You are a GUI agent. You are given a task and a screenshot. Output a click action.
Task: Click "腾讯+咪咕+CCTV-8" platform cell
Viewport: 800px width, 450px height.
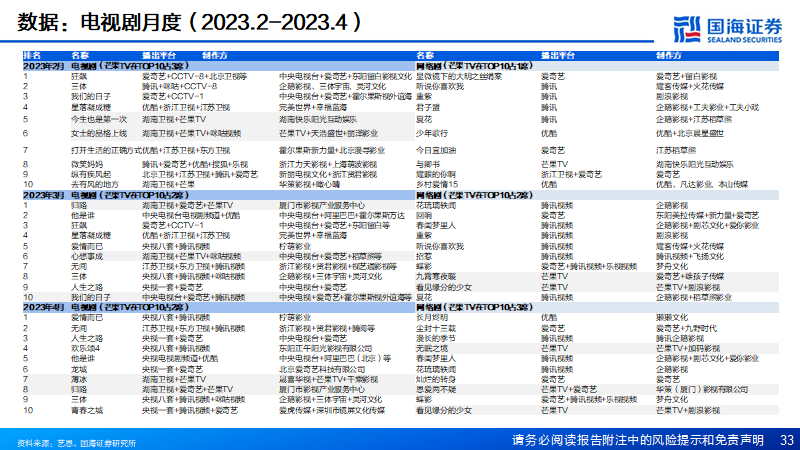(179, 86)
